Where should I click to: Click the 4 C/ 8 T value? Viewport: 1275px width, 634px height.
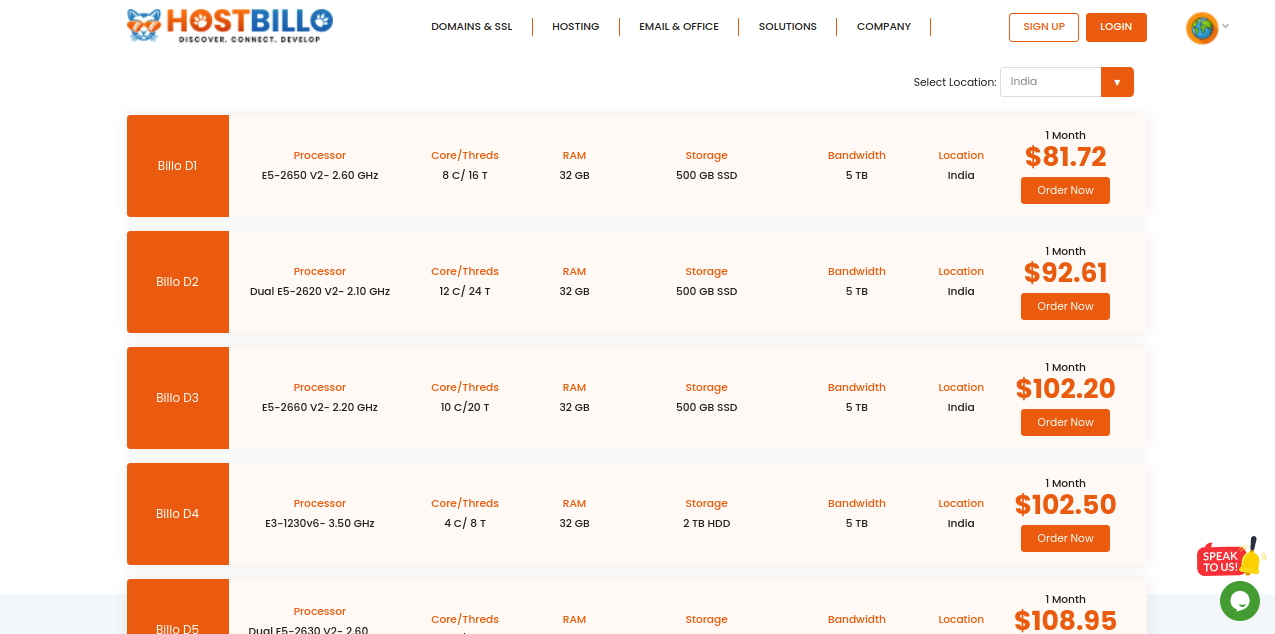(x=465, y=523)
